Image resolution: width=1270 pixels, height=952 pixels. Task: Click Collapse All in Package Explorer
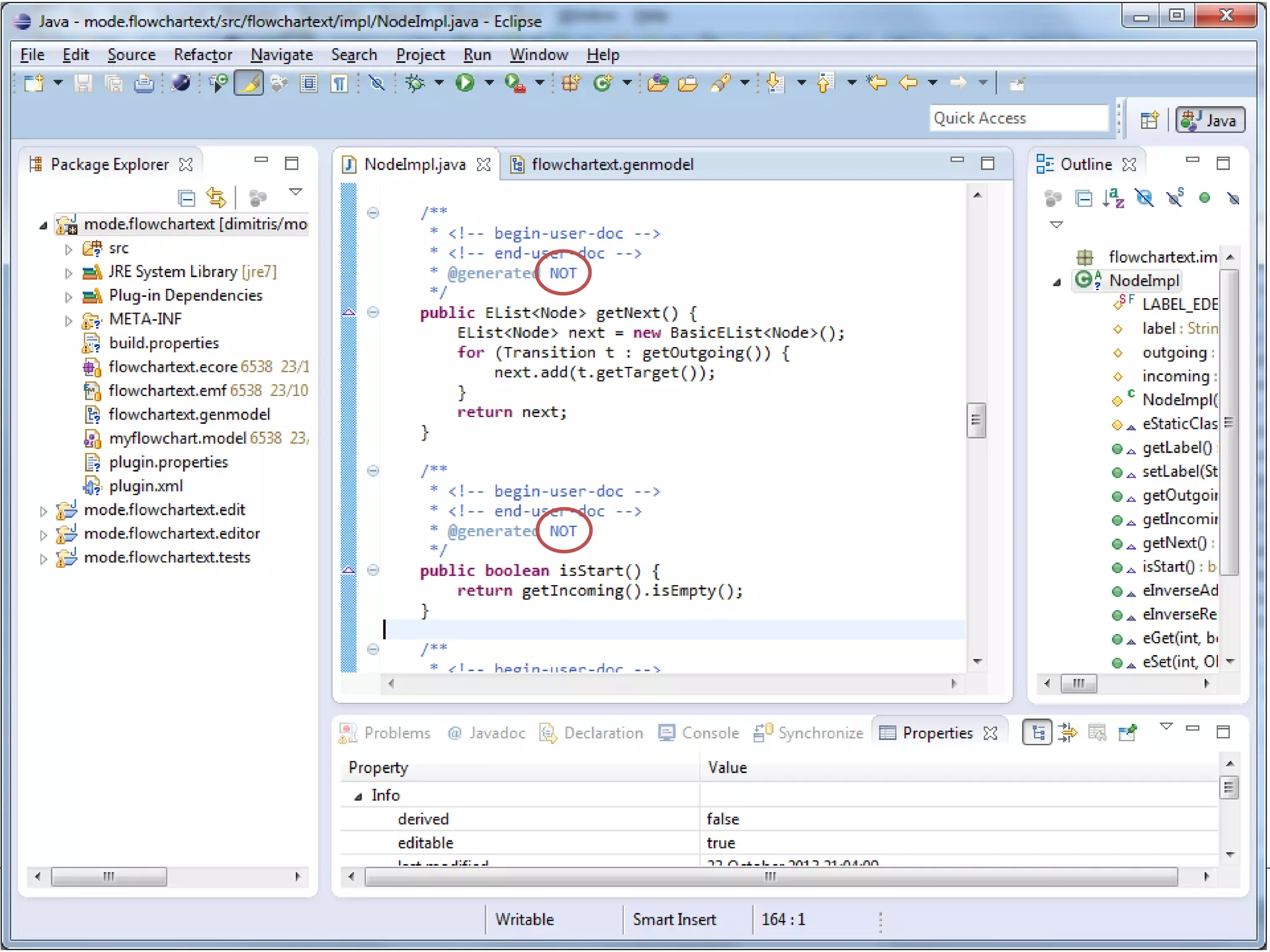186,198
